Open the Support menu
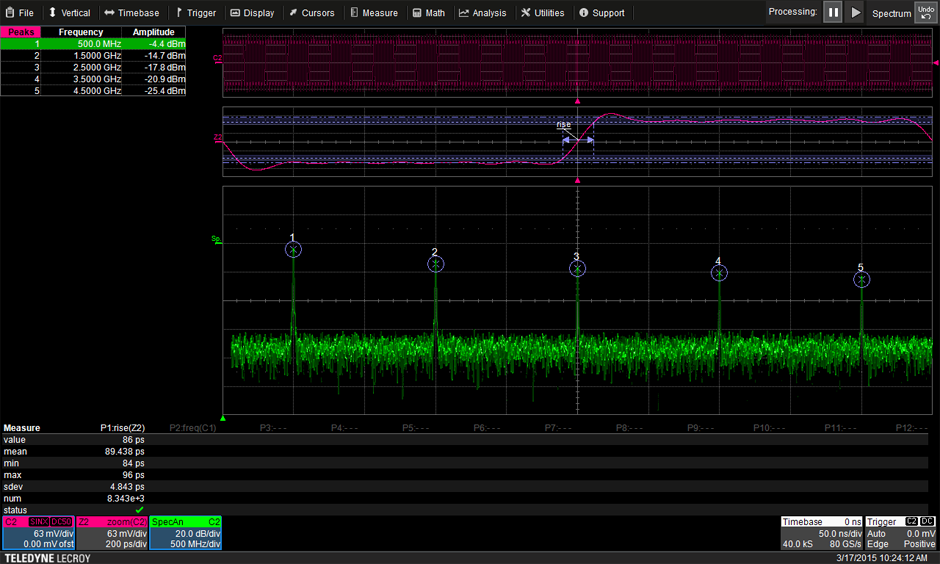This screenshot has height=564, width=940. tap(601, 13)
